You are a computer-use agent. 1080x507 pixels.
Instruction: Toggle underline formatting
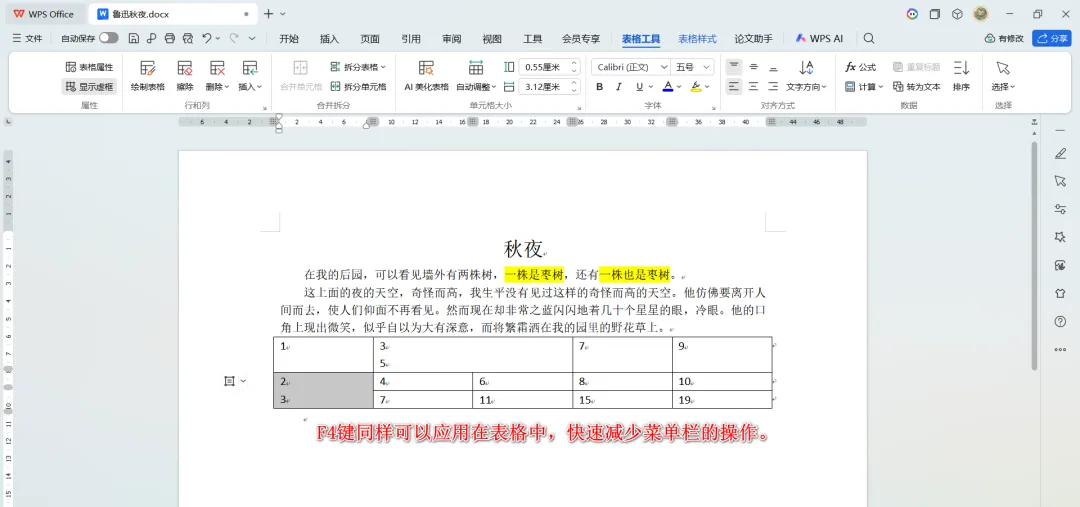[639, 87]
